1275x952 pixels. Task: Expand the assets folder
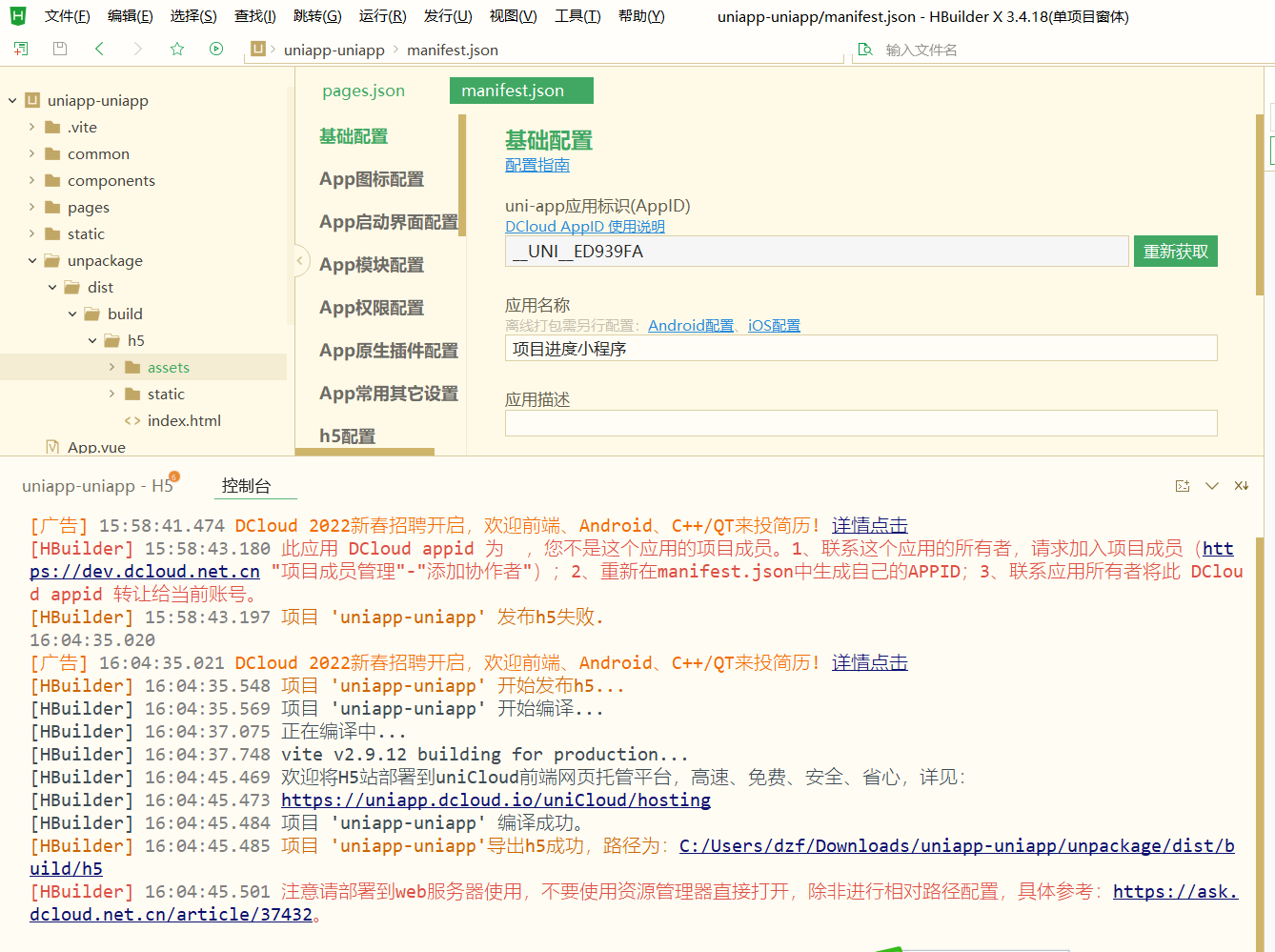click(111, 367)
